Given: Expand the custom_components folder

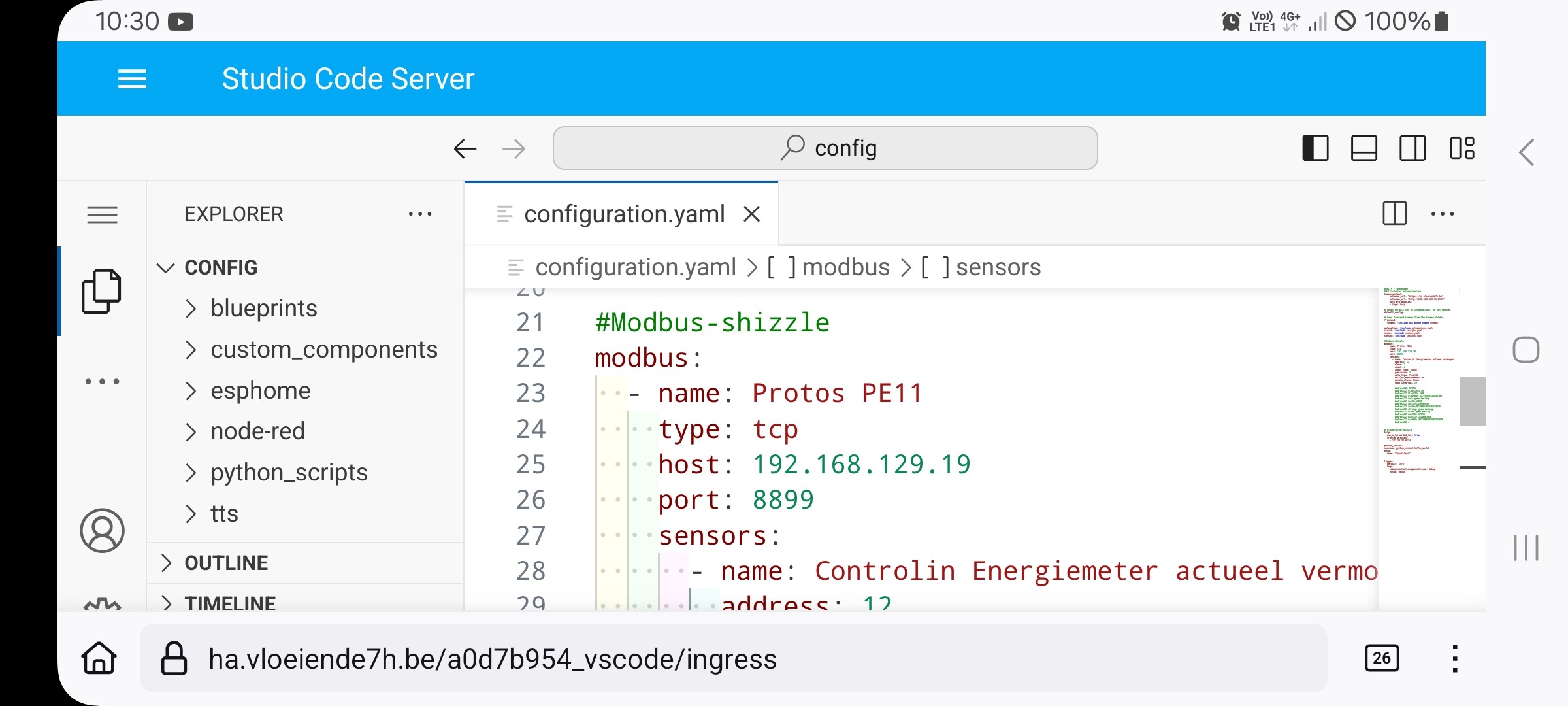Looking at the screenshot, I should click(323, 350).
